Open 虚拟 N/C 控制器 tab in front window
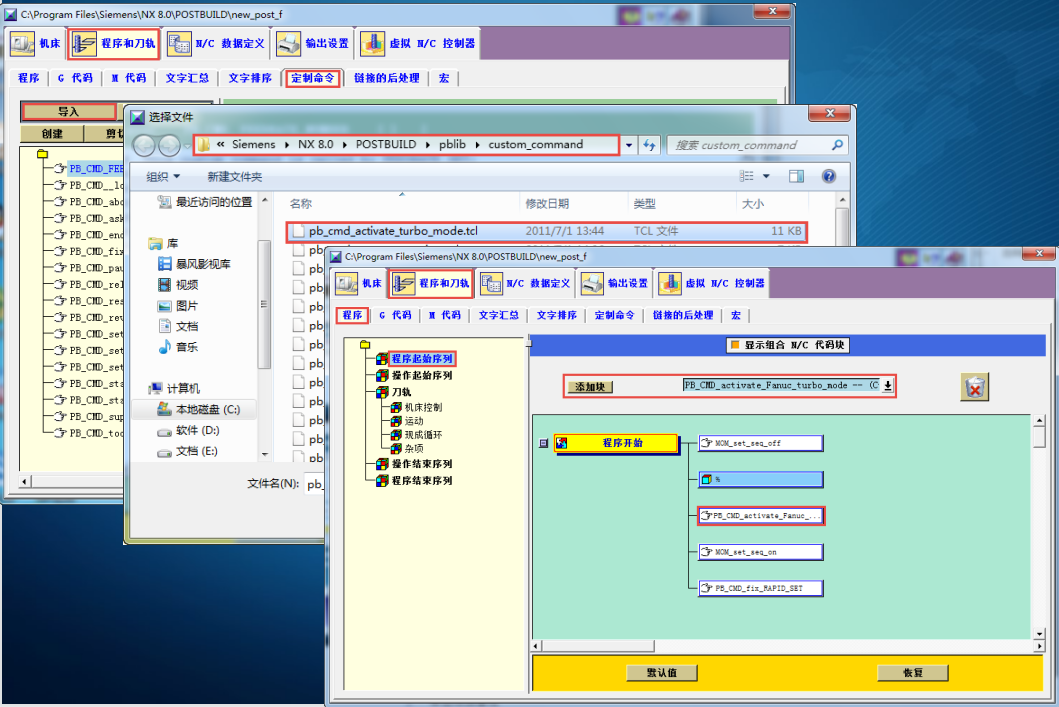1059x707 pixels. tap(713, 284)
